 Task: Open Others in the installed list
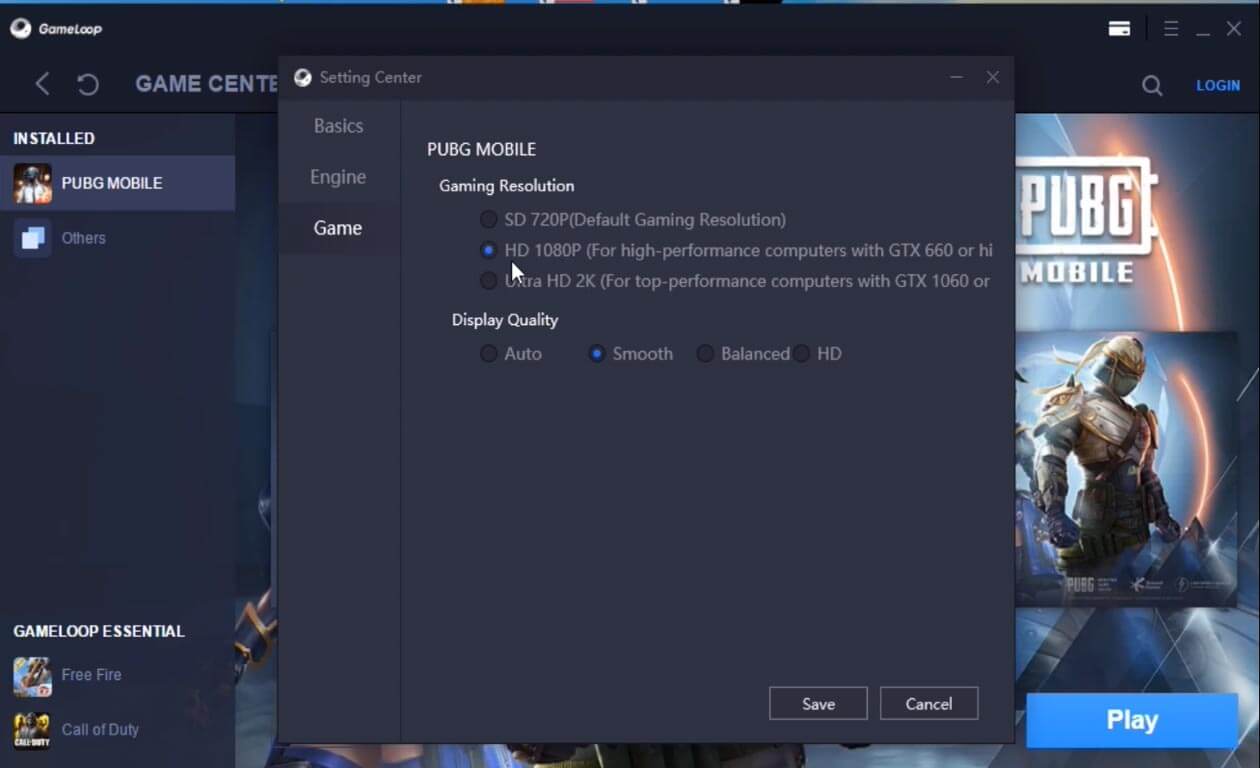click(x=117, y=238)
